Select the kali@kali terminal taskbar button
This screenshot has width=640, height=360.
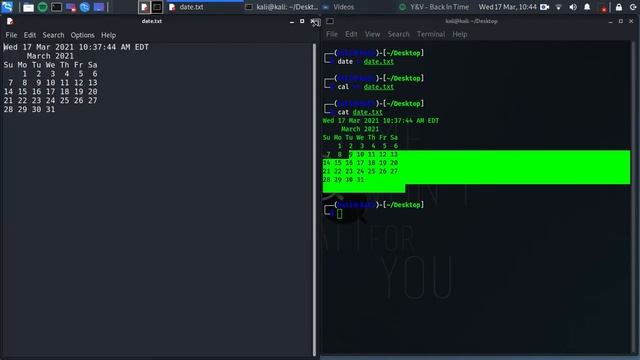click(282, 7)
